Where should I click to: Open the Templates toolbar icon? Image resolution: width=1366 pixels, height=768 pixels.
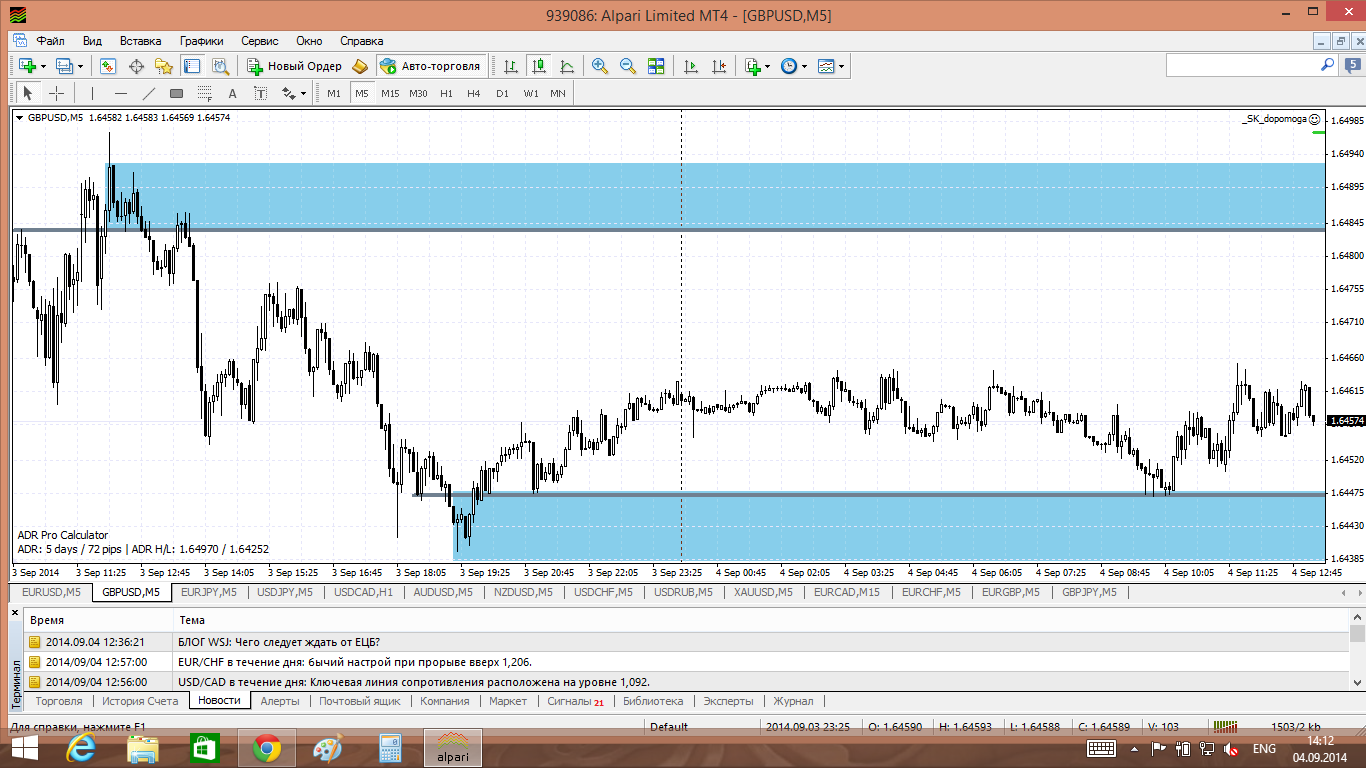click(826, 66)
